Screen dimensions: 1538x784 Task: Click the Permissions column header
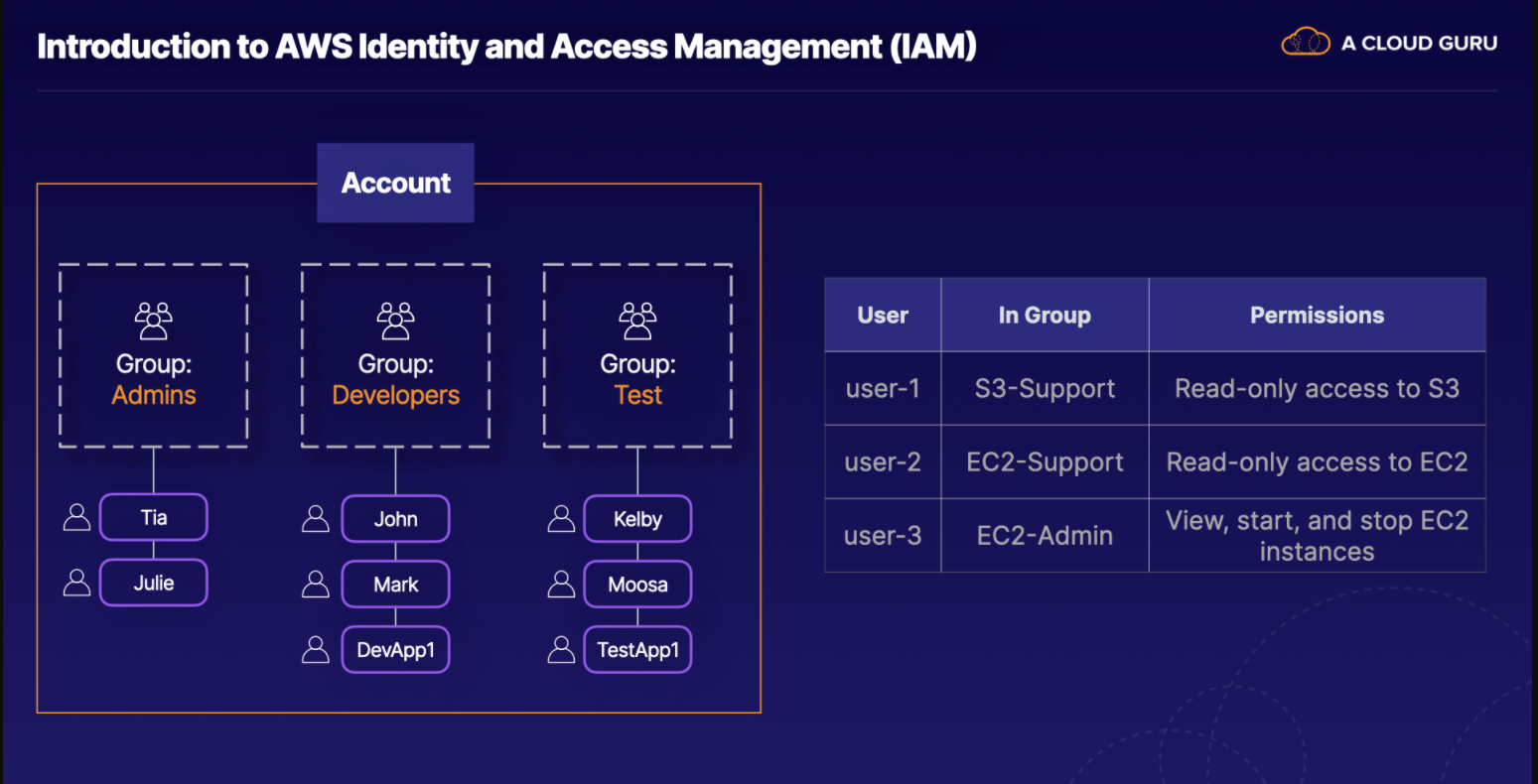point(1317,315)
